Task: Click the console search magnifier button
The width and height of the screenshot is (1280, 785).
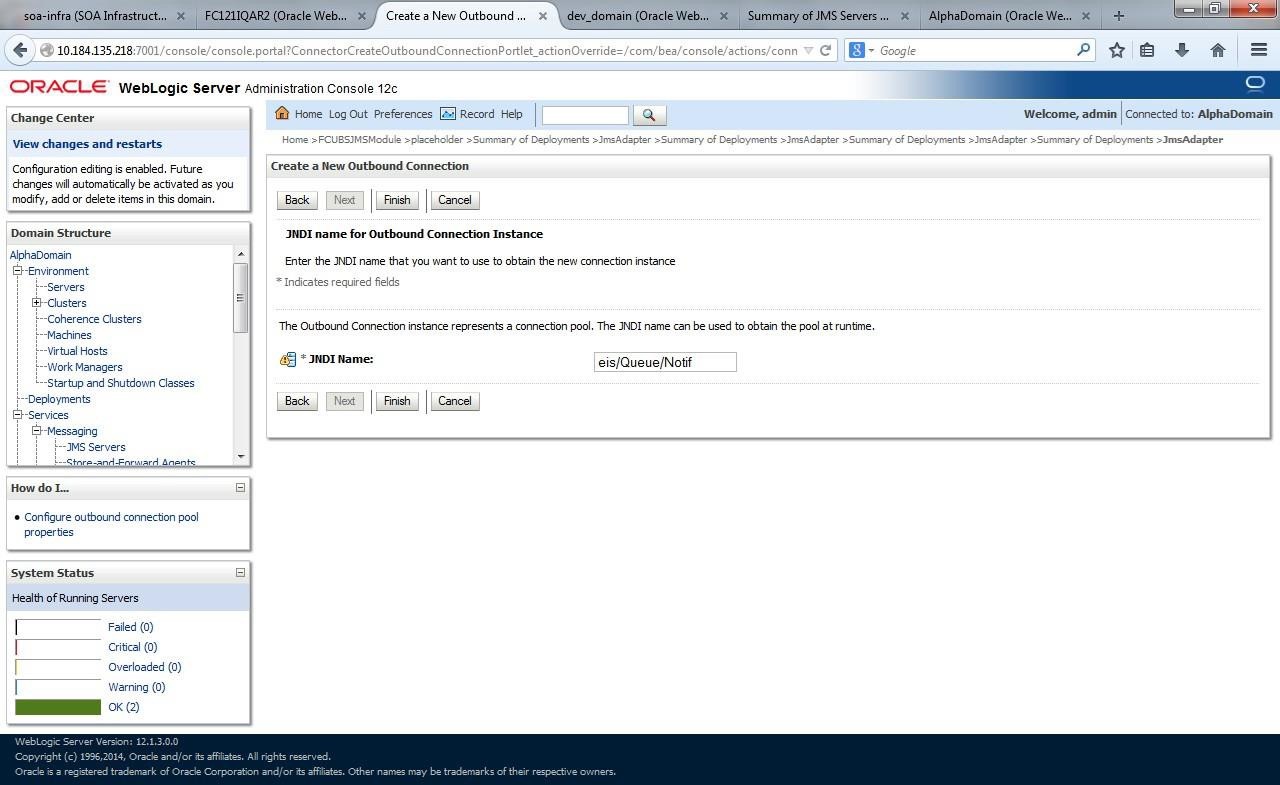Action: [x=649, y=115]
